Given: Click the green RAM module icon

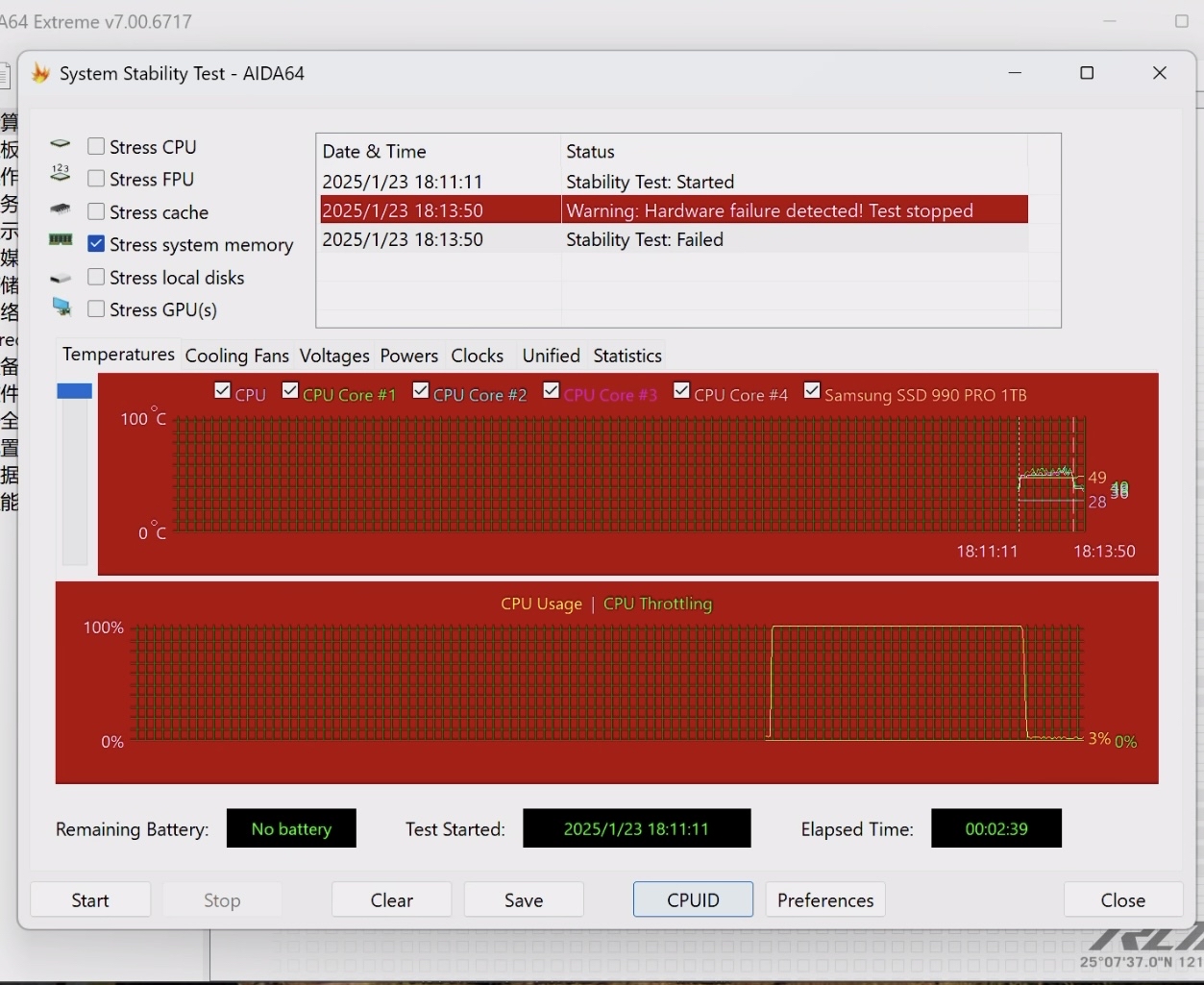Looking at the screenshot, I should [x=61, y=240].
